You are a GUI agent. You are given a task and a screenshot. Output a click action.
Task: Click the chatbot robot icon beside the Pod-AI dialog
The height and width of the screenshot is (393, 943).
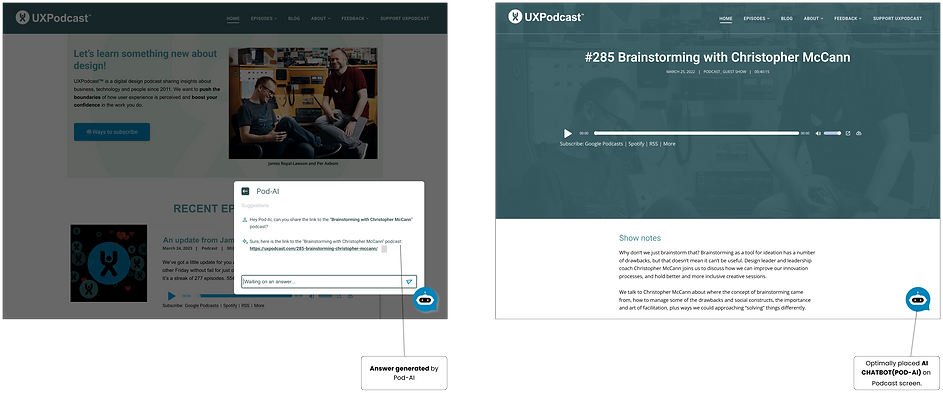[x=425, y=299]
